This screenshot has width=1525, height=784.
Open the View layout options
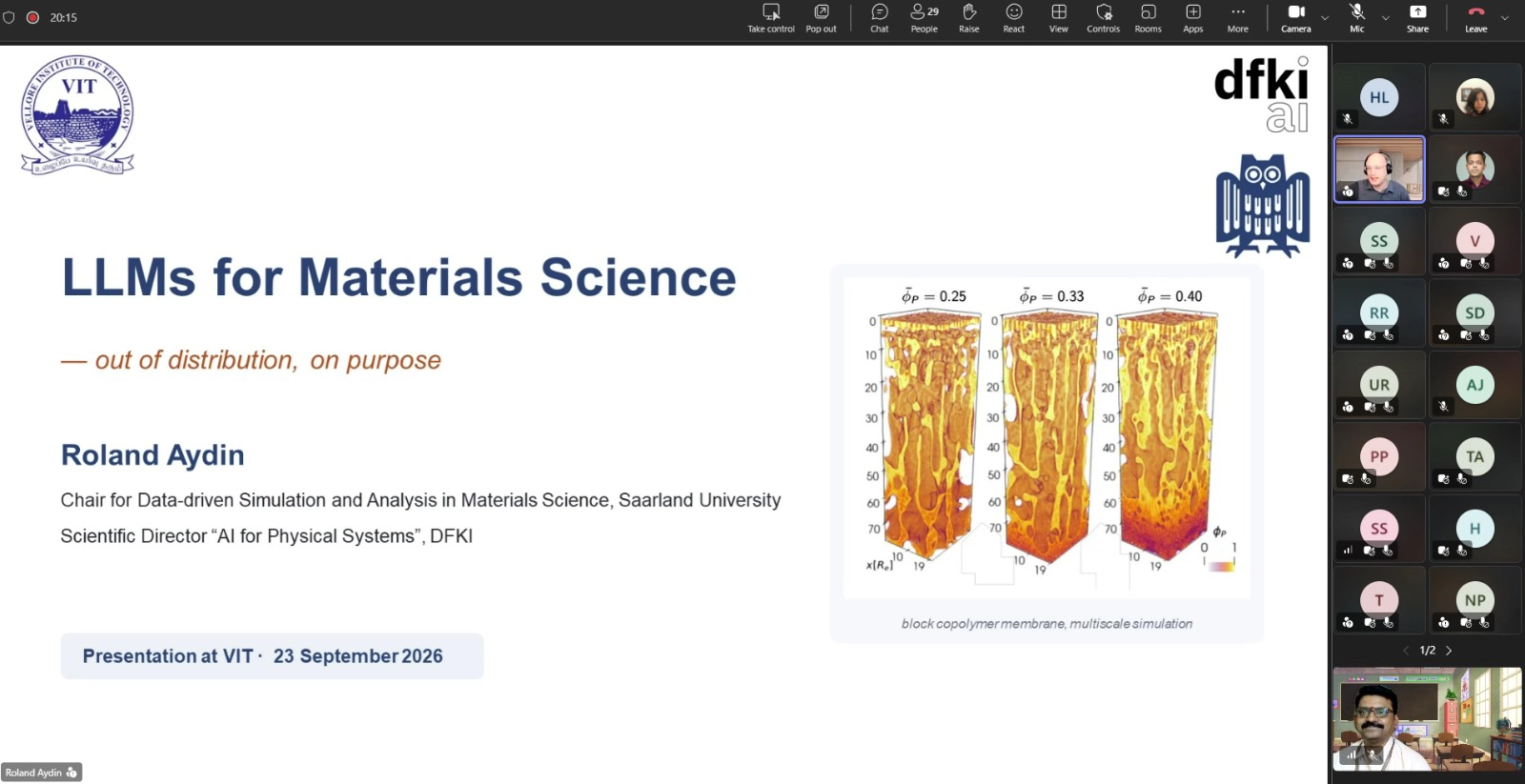click(1059, 18)
